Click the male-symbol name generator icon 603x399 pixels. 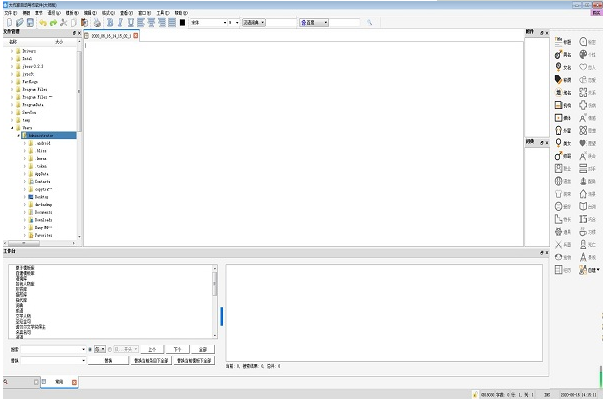[x=558, y=54]
